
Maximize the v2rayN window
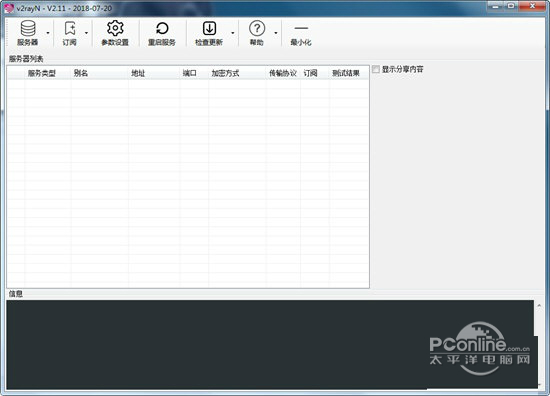(511, 6)
